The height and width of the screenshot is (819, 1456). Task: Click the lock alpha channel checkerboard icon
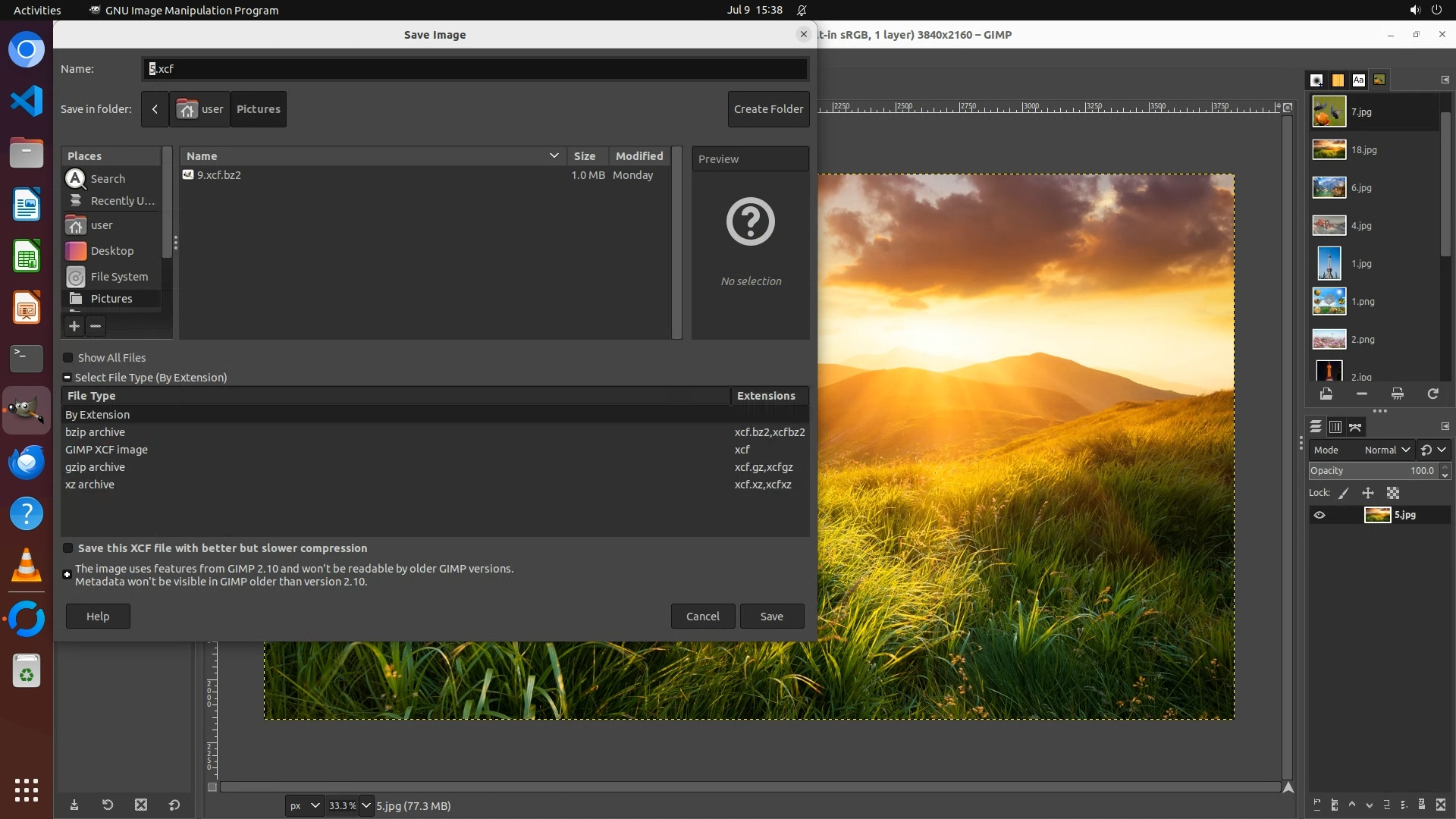point(1393,493)
